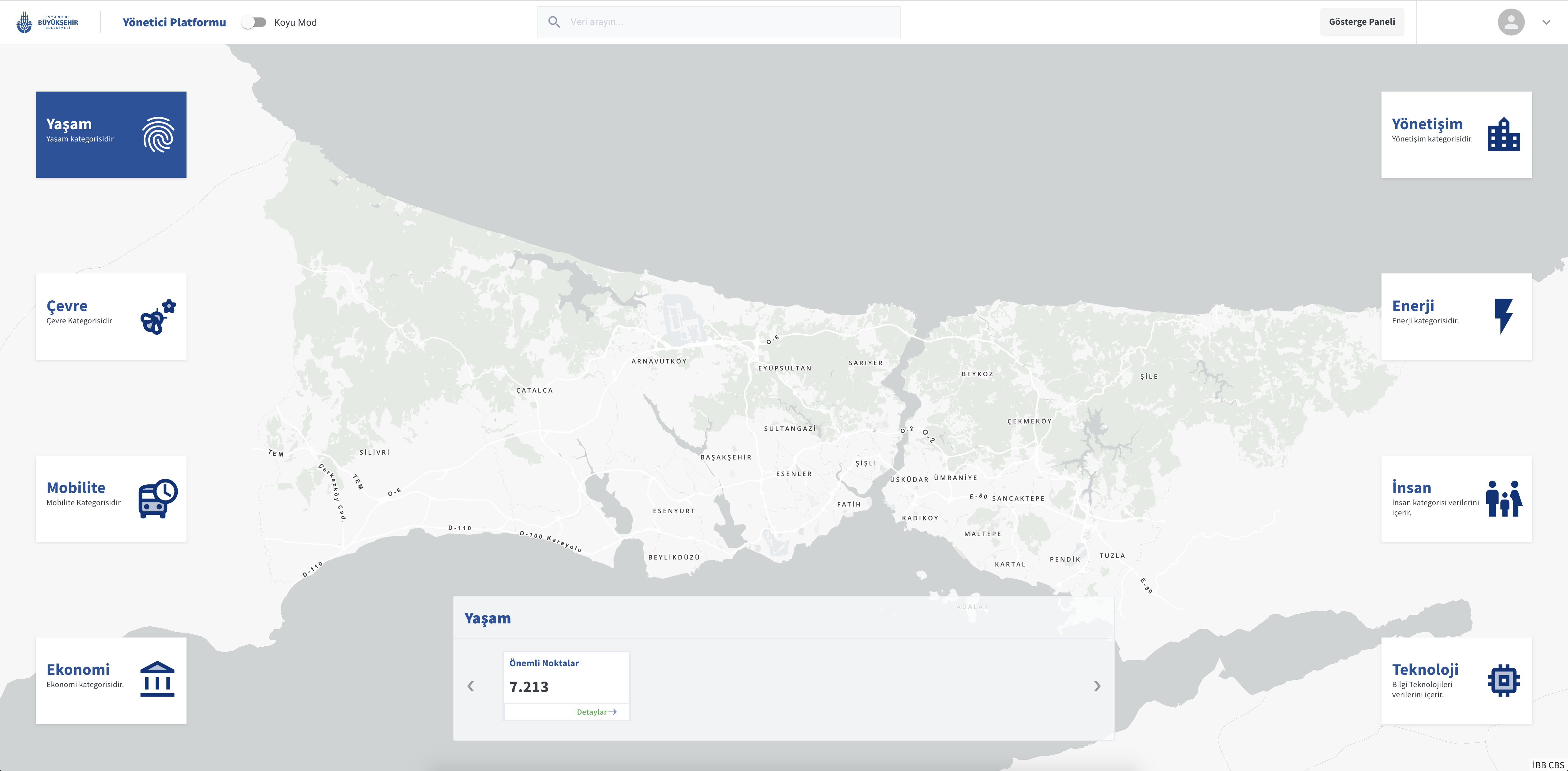Click SULTANGAZİ district label on map
The height and width of the screenshot is (771, 1568).
[x=790, y=429]
